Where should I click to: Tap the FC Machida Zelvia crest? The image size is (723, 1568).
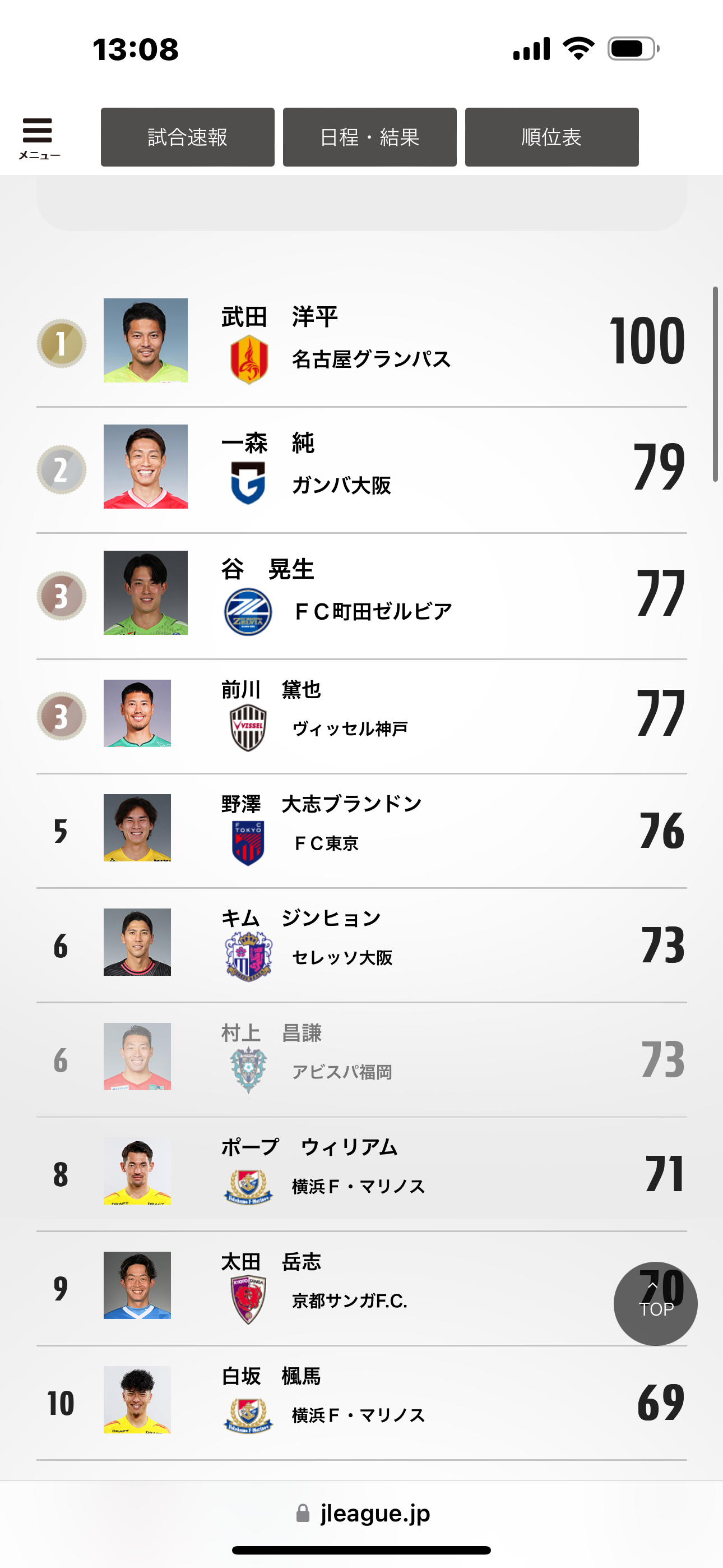click(248, 611)
